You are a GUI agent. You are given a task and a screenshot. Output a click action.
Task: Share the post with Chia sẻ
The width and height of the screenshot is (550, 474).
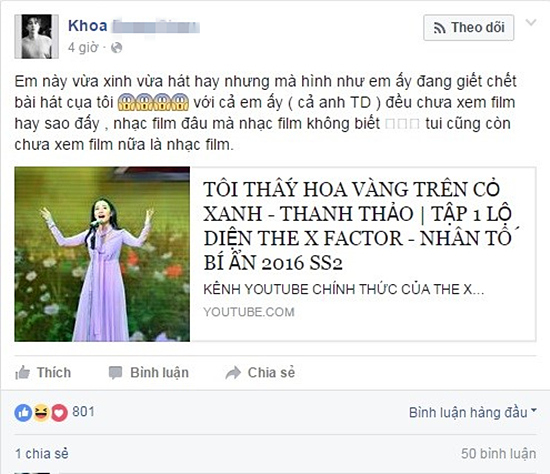click(x=260, y=373)
